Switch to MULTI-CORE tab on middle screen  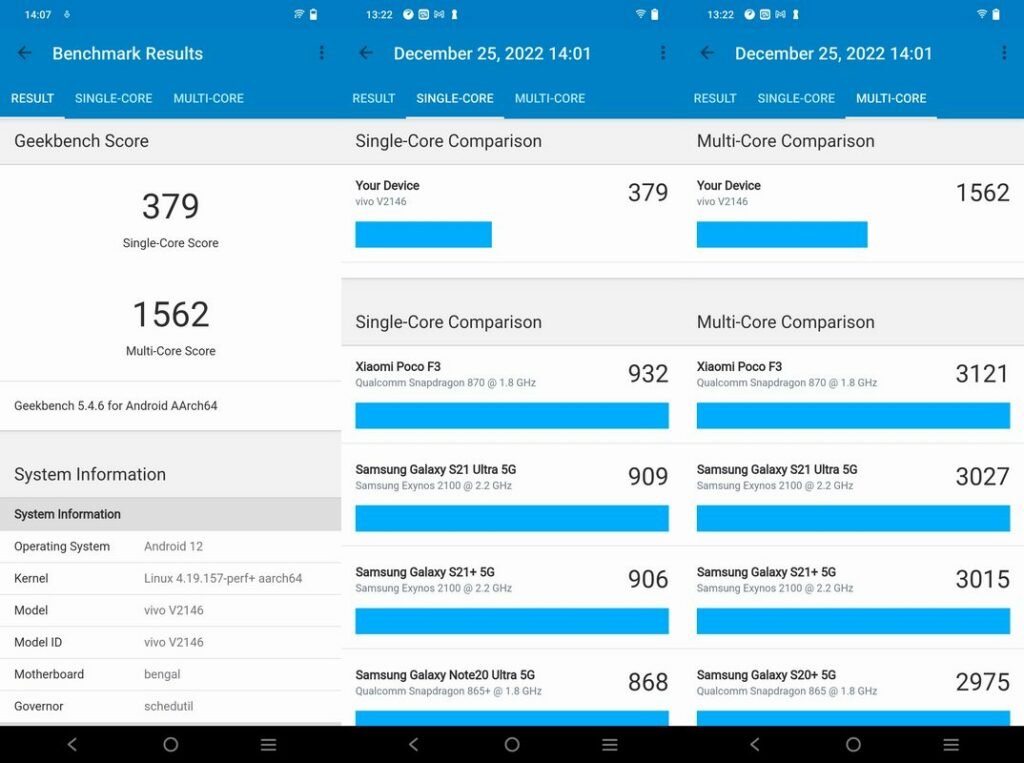(x=550, y=99)
